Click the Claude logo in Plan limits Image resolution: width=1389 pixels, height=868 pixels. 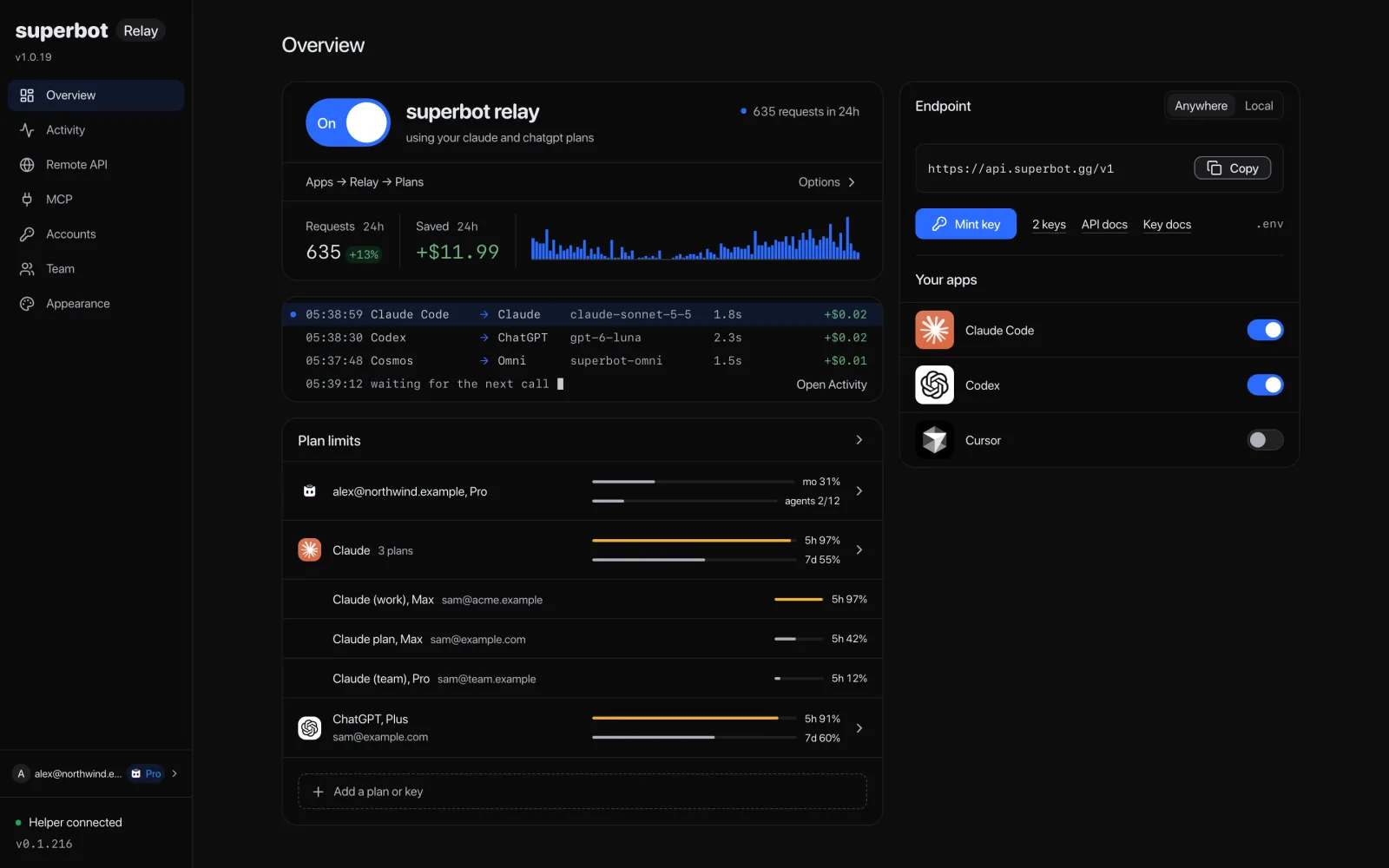coord(309,549)
